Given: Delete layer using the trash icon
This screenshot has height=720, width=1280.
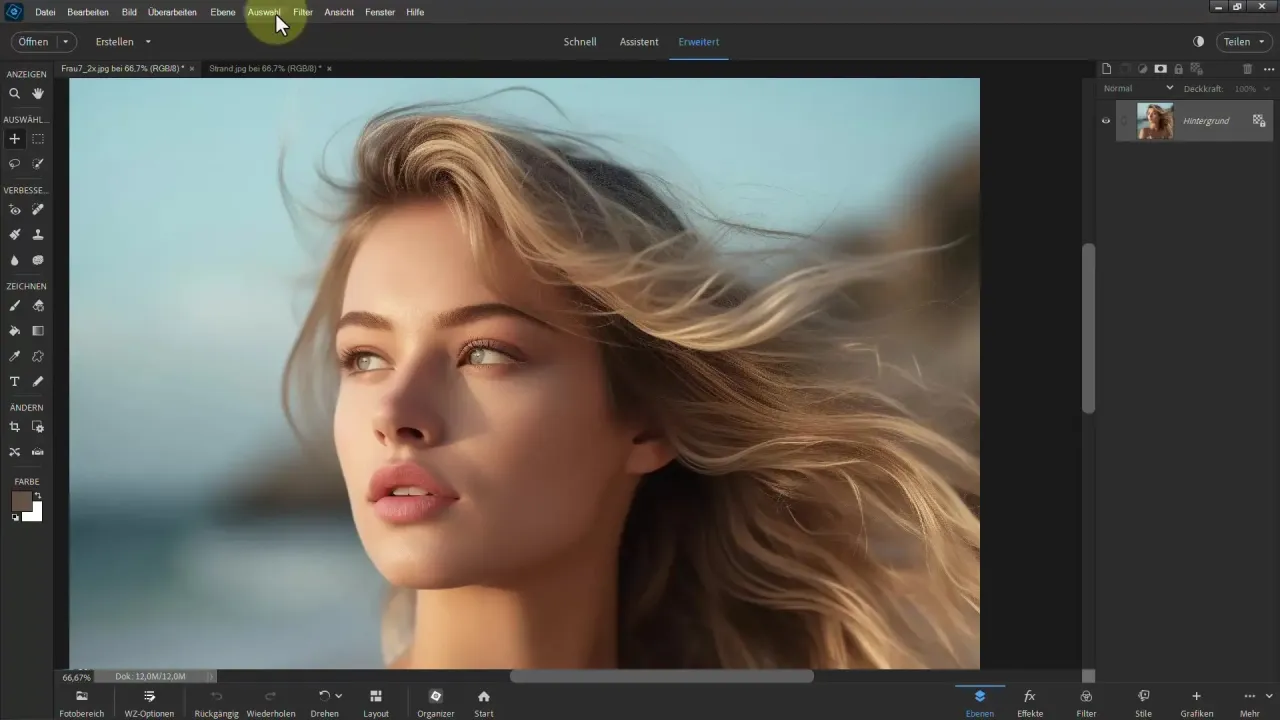Looking at the screenshot, I should [x=1248, y=69].
